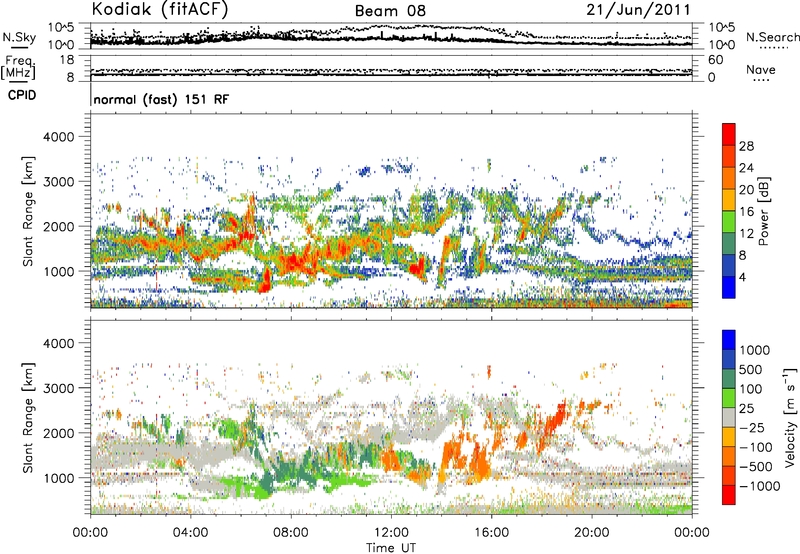Click the "08:00" time axis tick label
The image size is (800, 554).
[290, 533]
